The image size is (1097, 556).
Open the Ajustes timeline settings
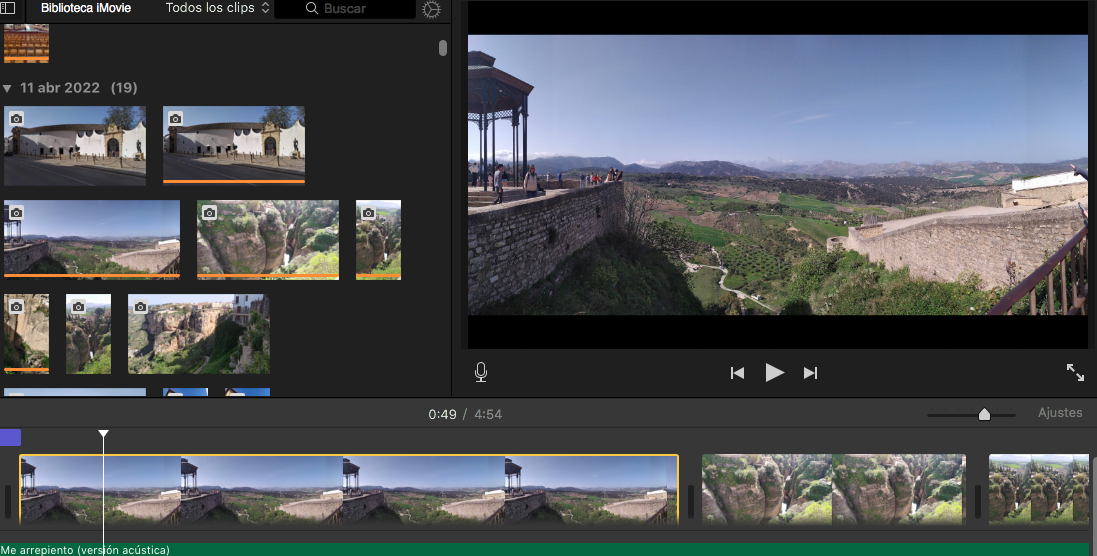tap(1059, 413)
